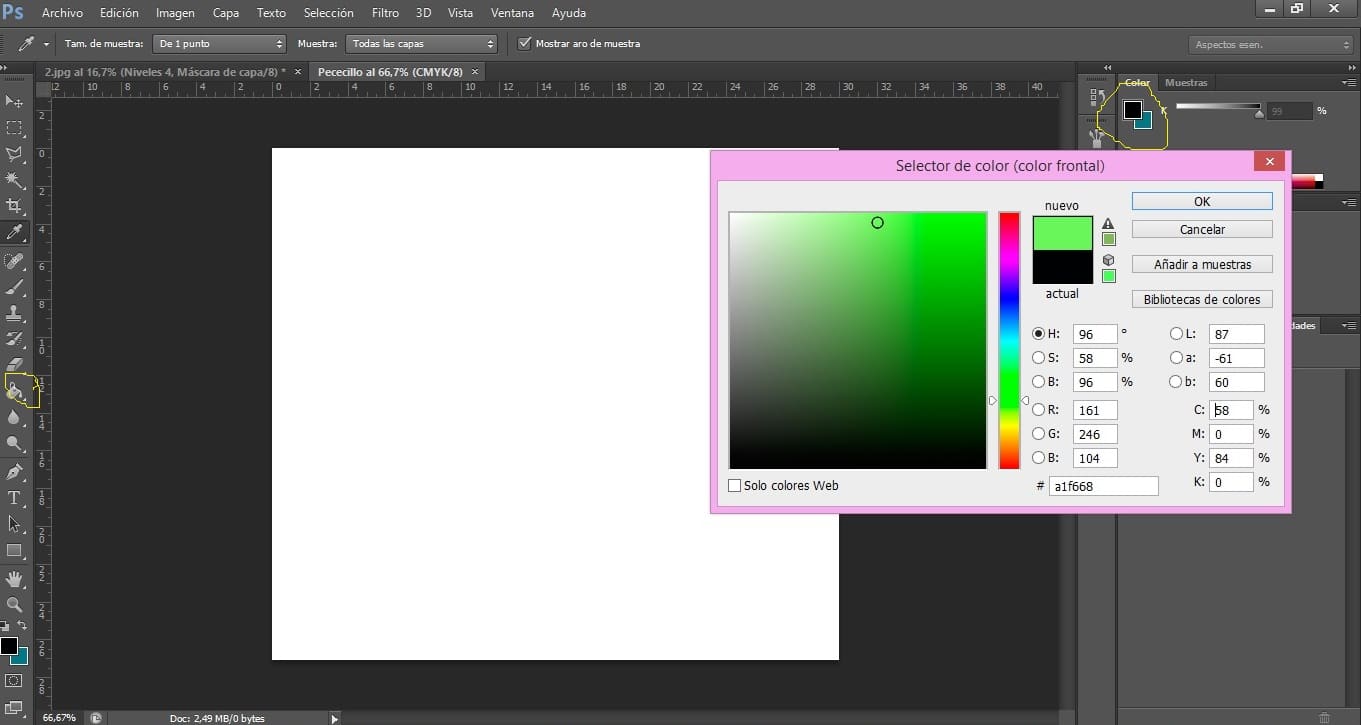Click Añadir a muestras button
1361x725 pixels.
pos(1202,265)
